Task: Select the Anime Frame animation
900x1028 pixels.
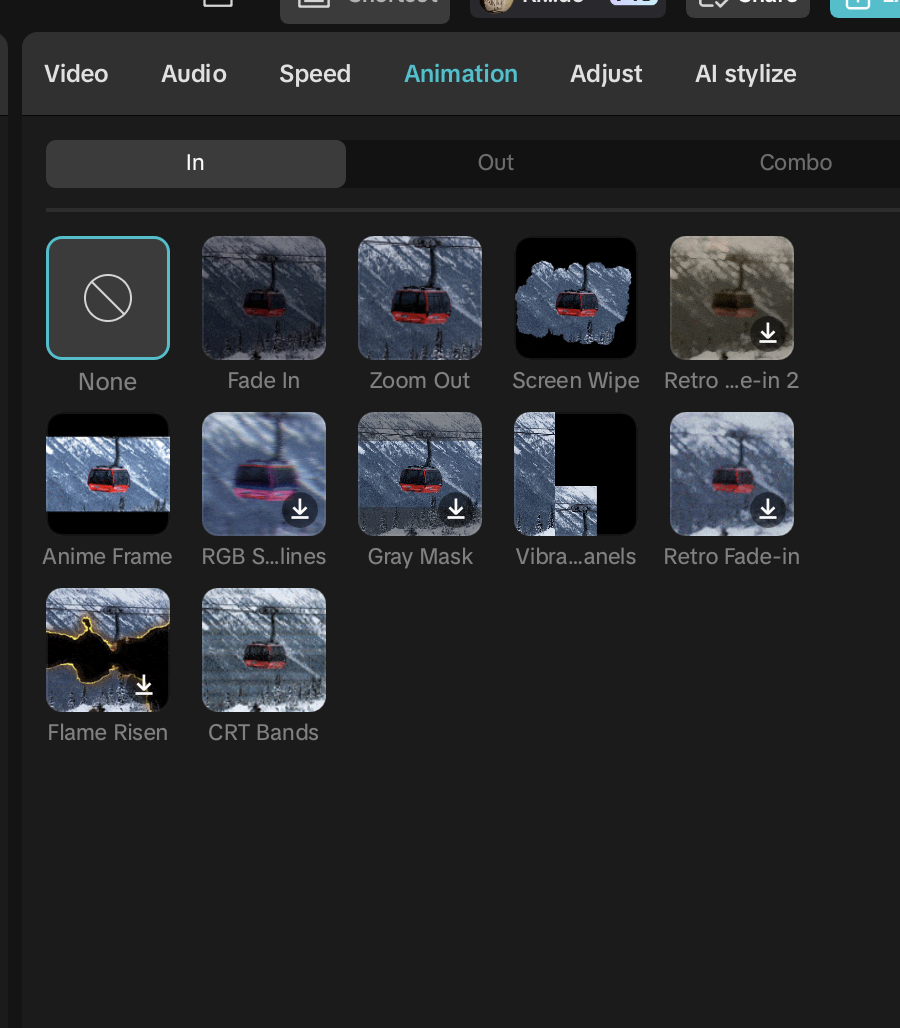Action: (x=108, y=474)
